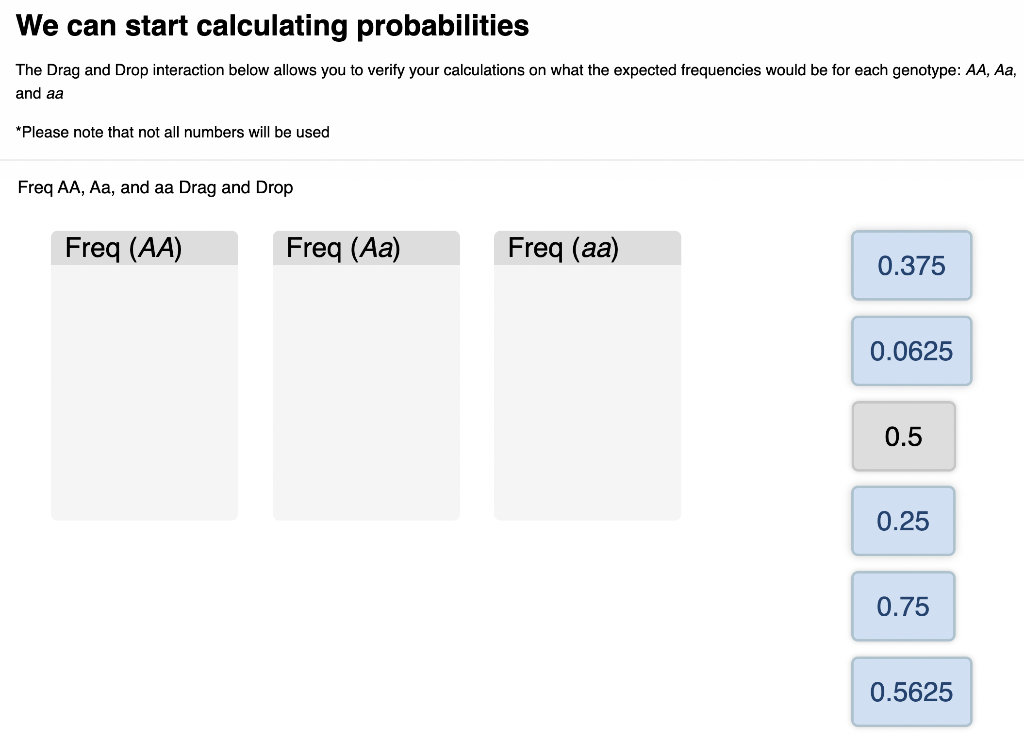Select the 0.375 number tile

point(911,265)
